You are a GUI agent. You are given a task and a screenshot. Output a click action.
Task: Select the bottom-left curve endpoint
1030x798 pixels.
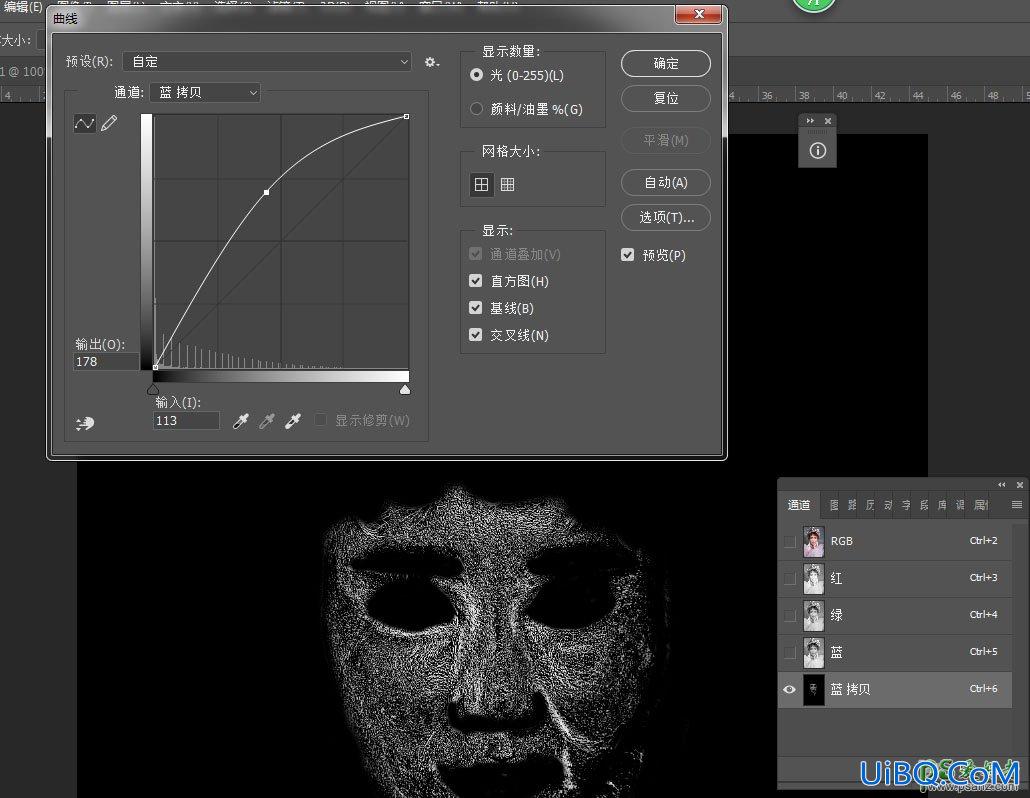tap(155, 367)
